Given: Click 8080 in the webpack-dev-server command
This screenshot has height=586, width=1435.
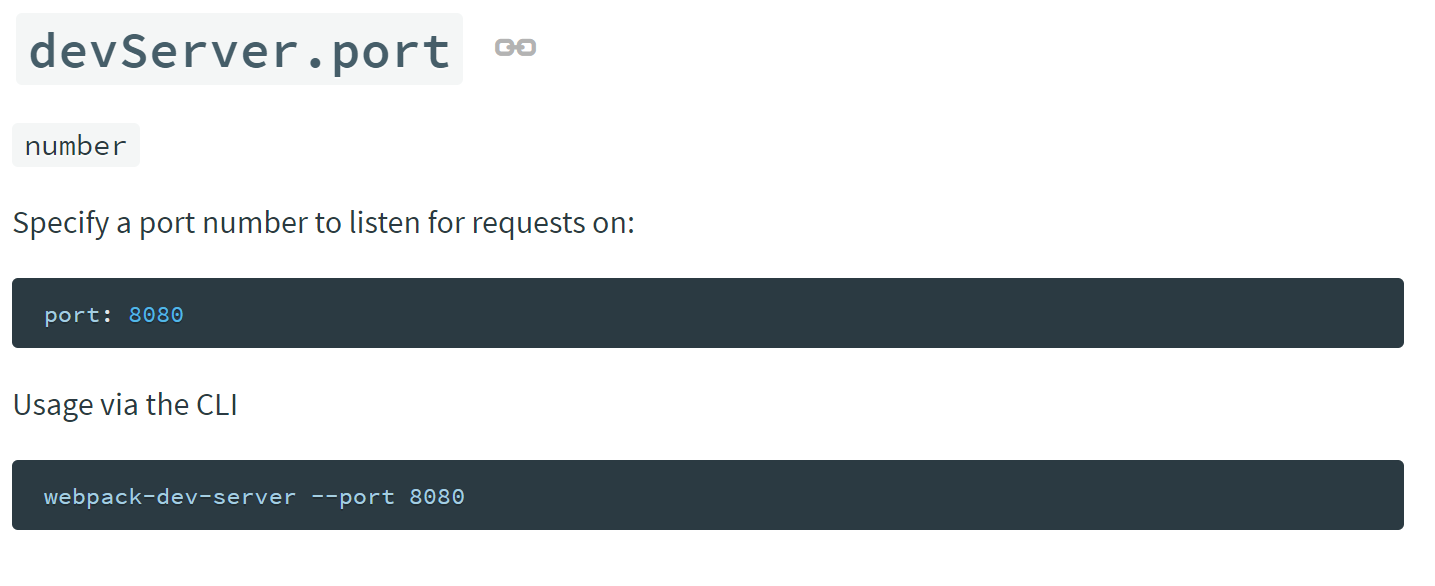Looking at the screenshot, I should 437,497.
